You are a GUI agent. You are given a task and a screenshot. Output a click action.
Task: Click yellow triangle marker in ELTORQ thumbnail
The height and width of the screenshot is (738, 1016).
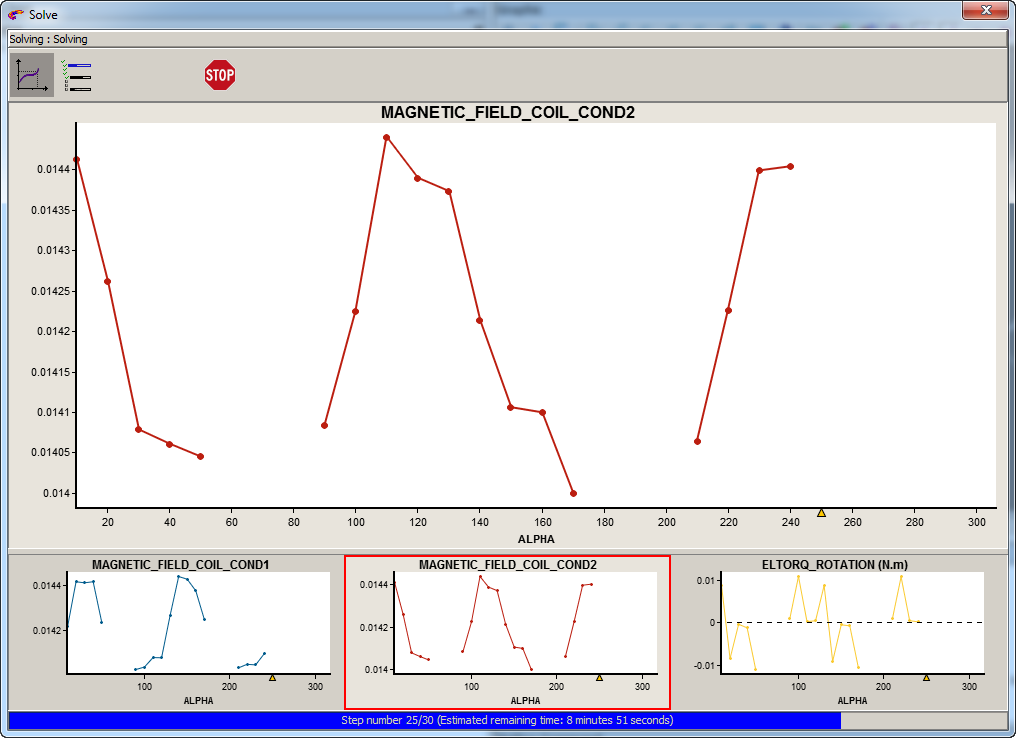(x=926, y=677)
